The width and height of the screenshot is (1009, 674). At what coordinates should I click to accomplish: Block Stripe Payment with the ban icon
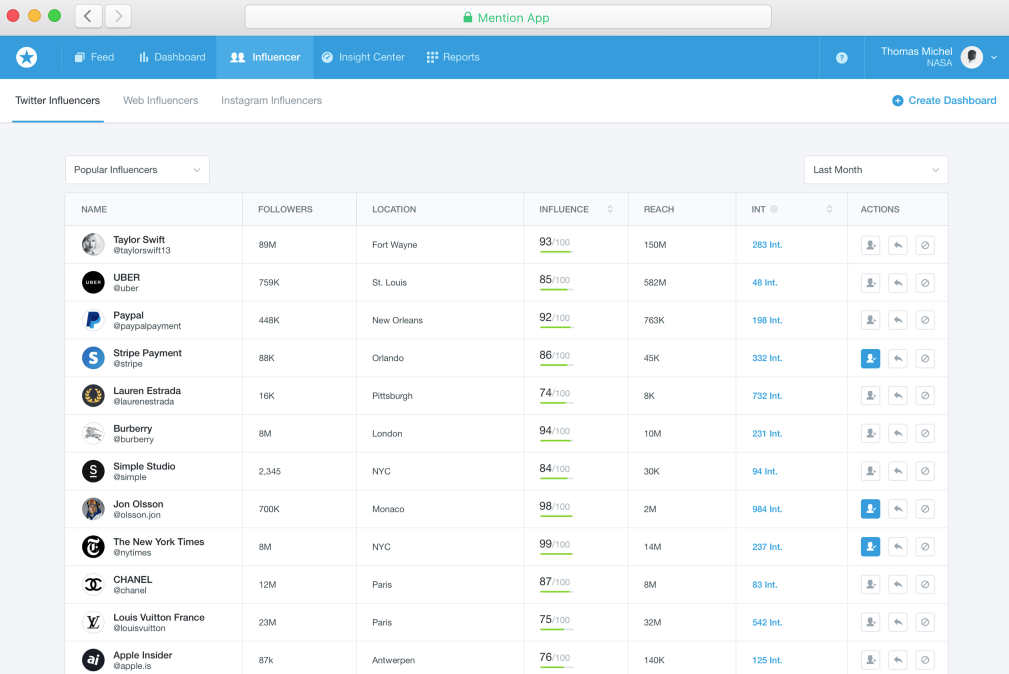[925, 359]
